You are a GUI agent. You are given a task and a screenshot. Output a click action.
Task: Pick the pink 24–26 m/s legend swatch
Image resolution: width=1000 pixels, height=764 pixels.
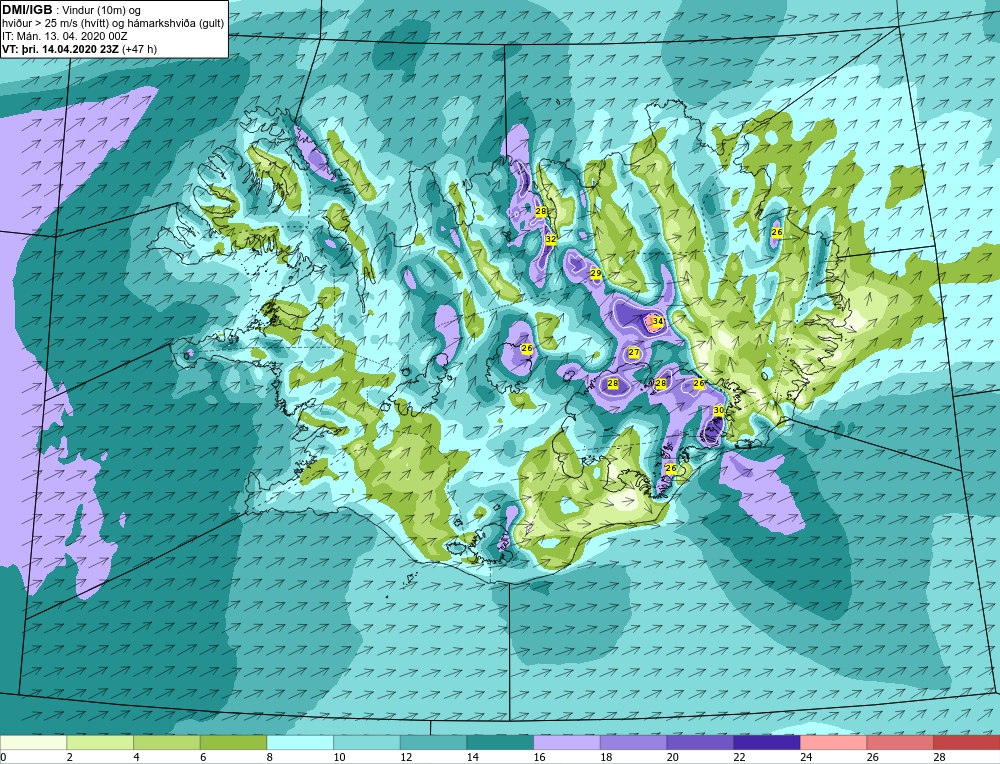point(833,742)
